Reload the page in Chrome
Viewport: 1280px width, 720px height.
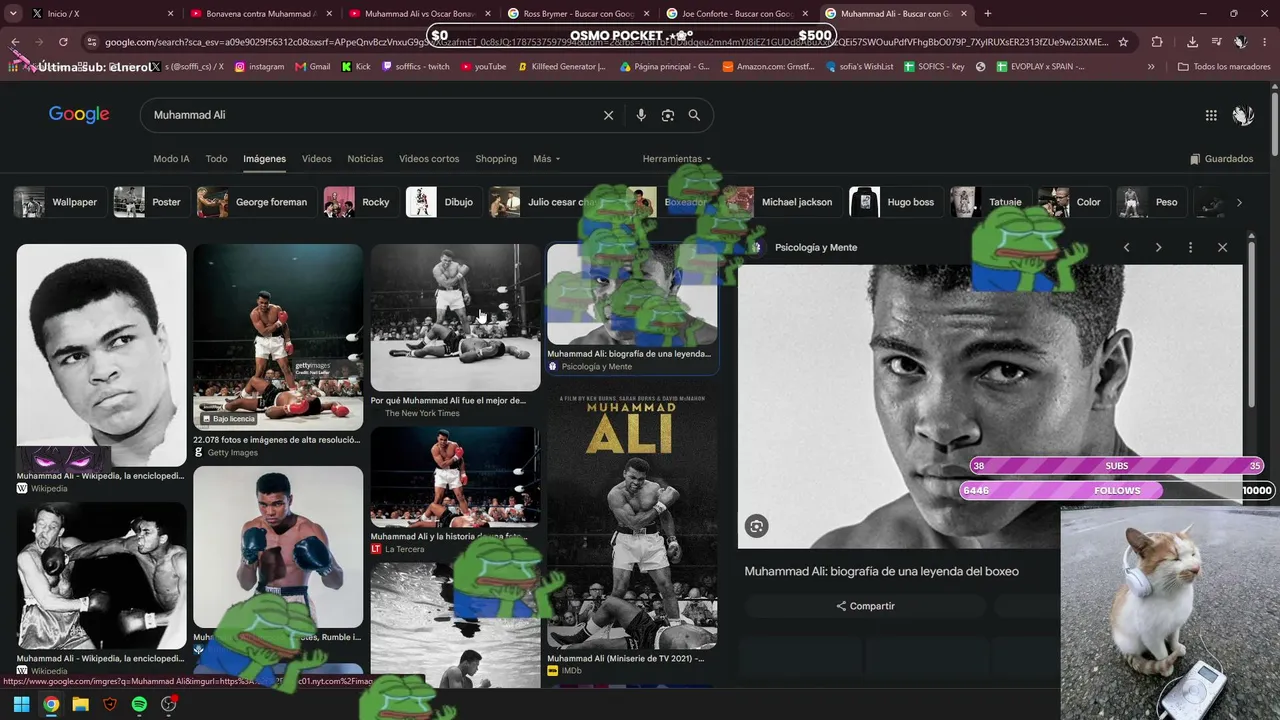coord(63,42)
